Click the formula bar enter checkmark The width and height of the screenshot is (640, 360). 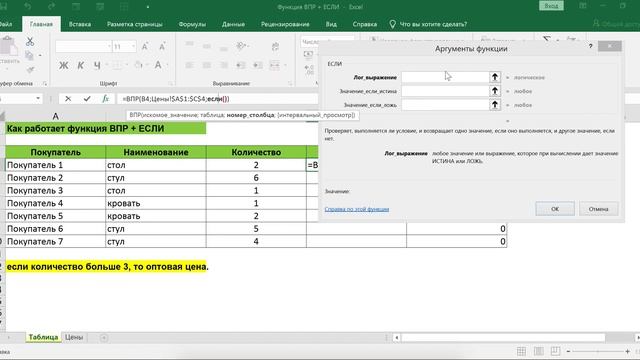[x=87, y=99]
